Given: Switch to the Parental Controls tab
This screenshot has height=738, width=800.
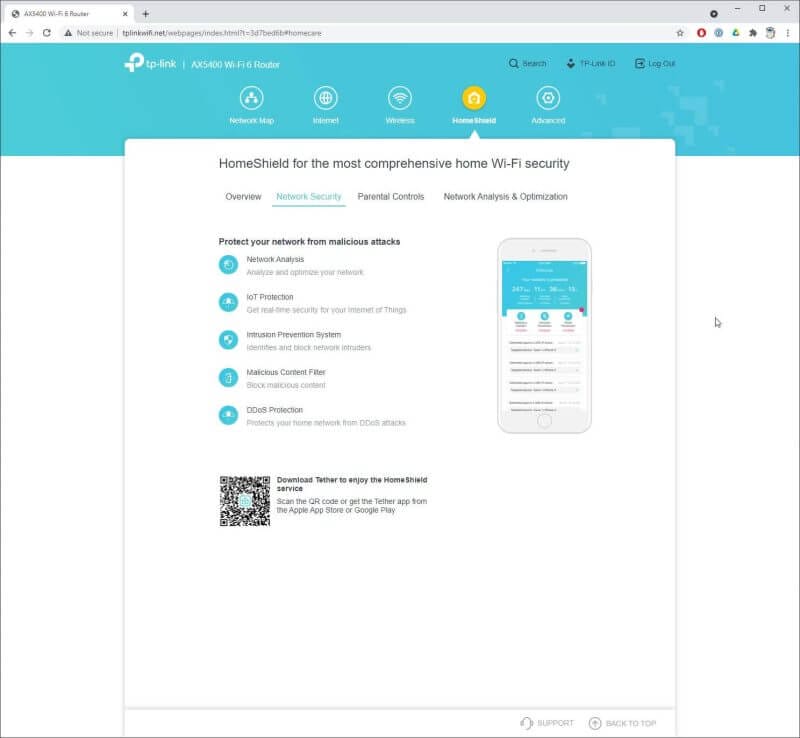Looking at the screenshot, I should click(391, 197).
